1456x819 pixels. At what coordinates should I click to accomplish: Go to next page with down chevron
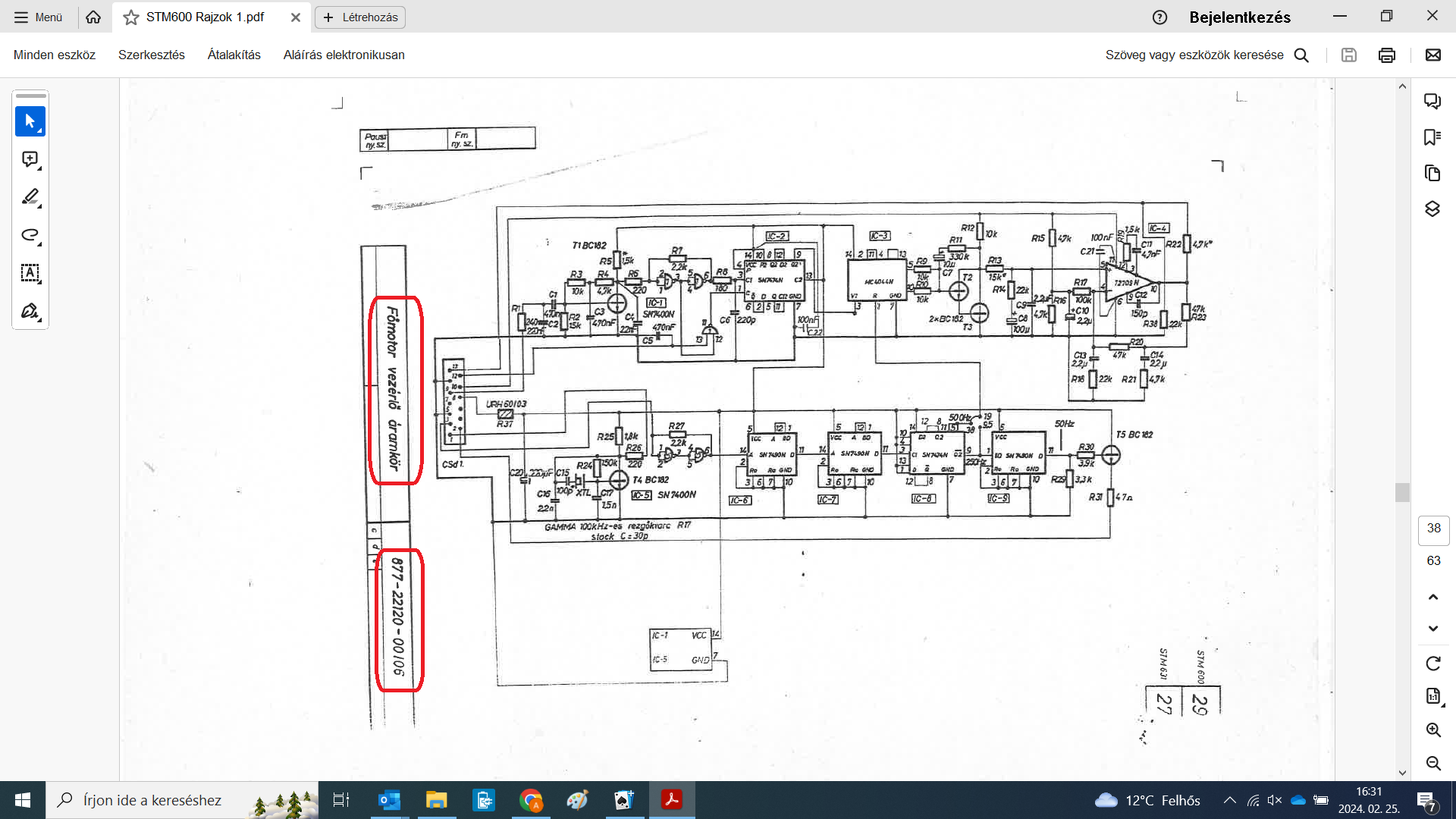pyautogui.click(x=1433, y=629)
